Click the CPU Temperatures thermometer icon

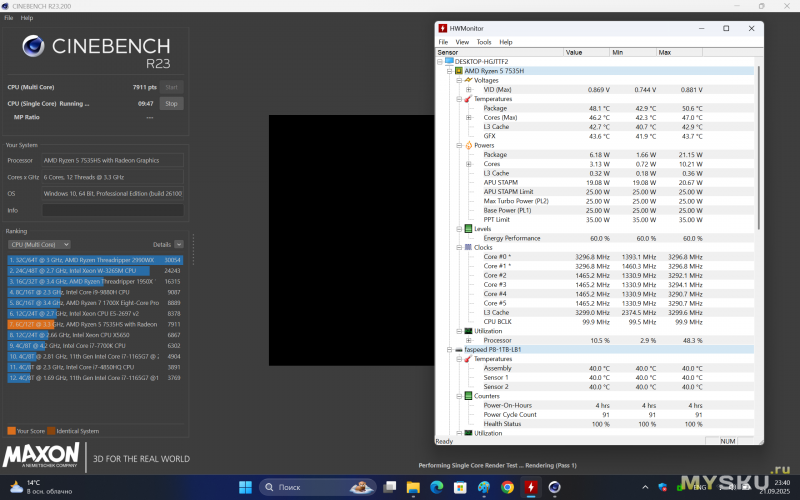tap(468, 99)
